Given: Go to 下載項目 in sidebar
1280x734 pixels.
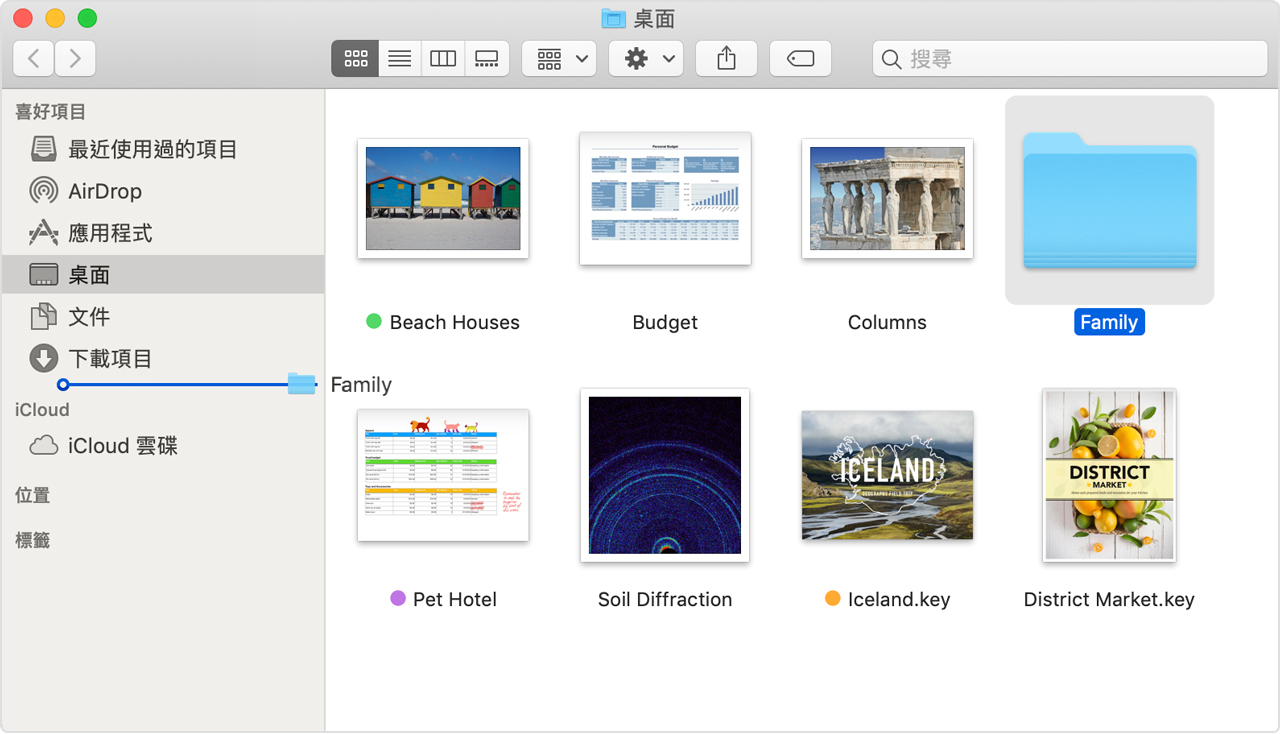Looking at the screenshot, I should pos(110,358).
